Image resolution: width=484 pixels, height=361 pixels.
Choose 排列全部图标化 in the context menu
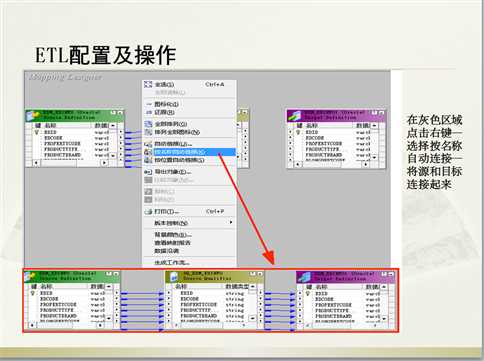pyautogui.click(x=189, y=132)
